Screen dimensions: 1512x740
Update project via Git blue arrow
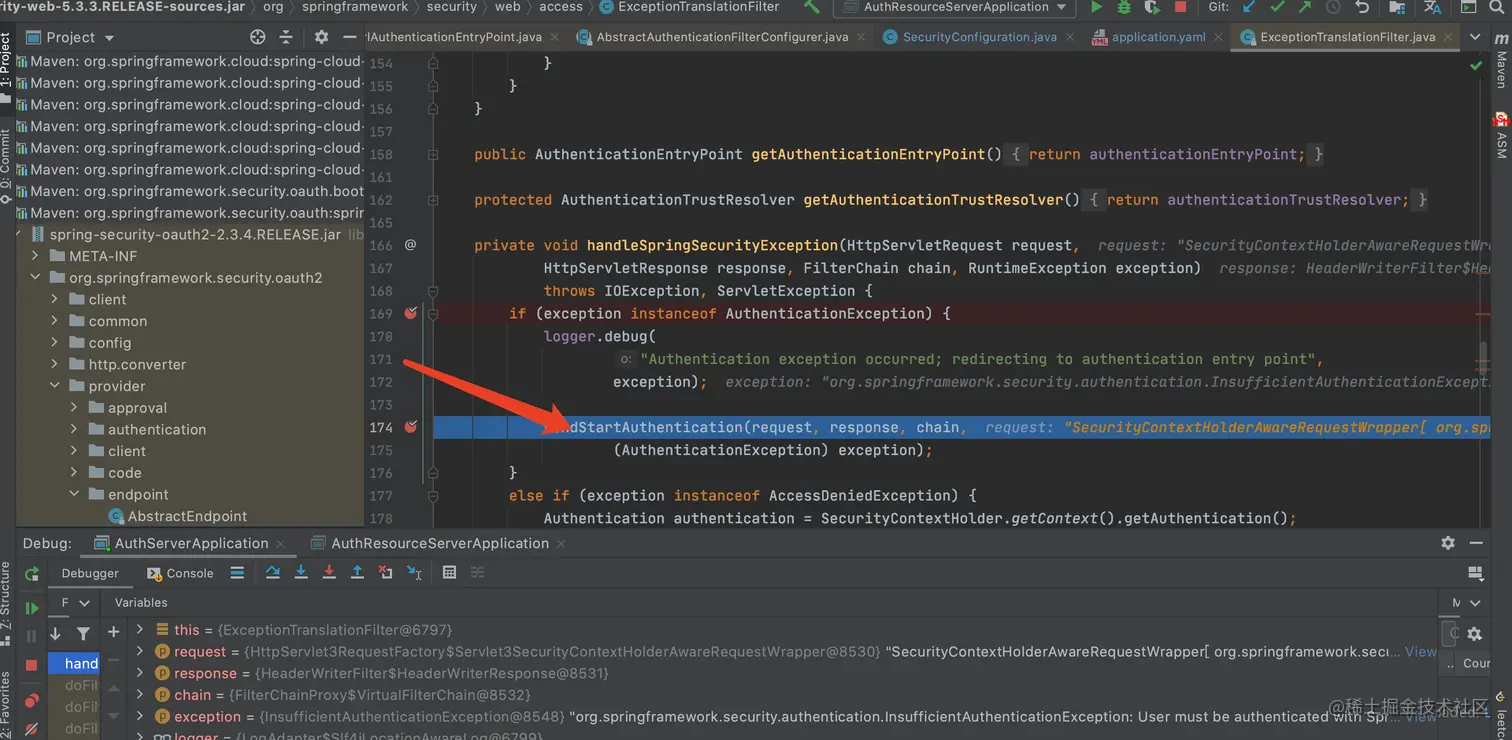click(1249, 7)
